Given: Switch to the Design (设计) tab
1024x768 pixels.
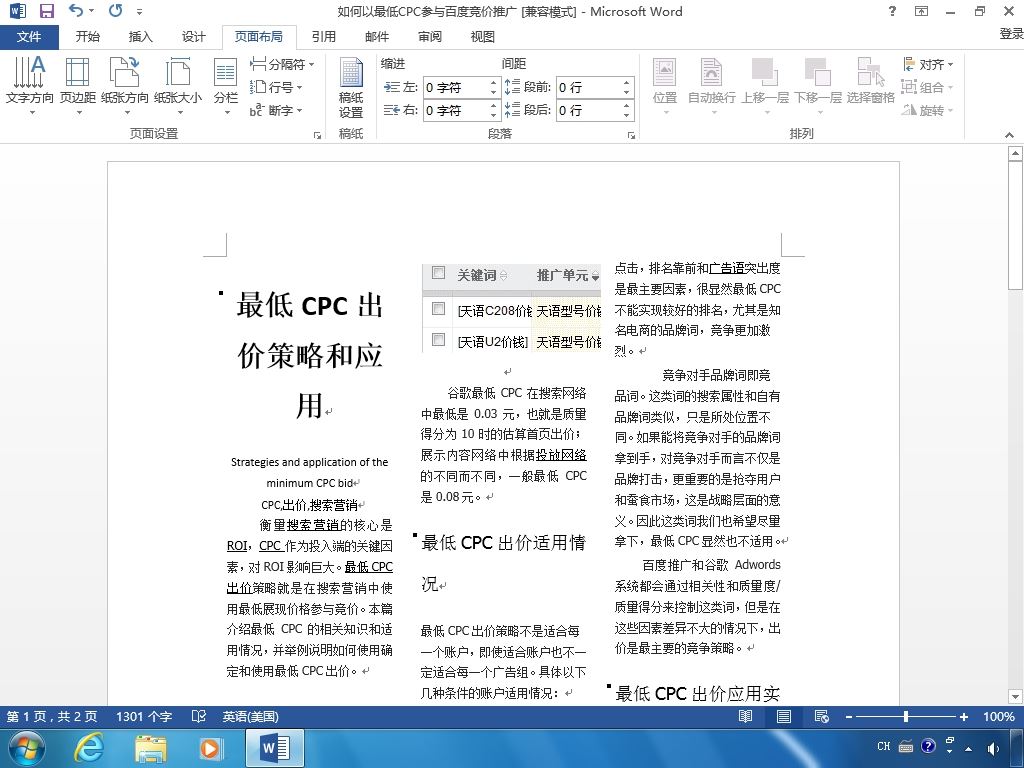Looking at the screenshot, I should point(193,37).
